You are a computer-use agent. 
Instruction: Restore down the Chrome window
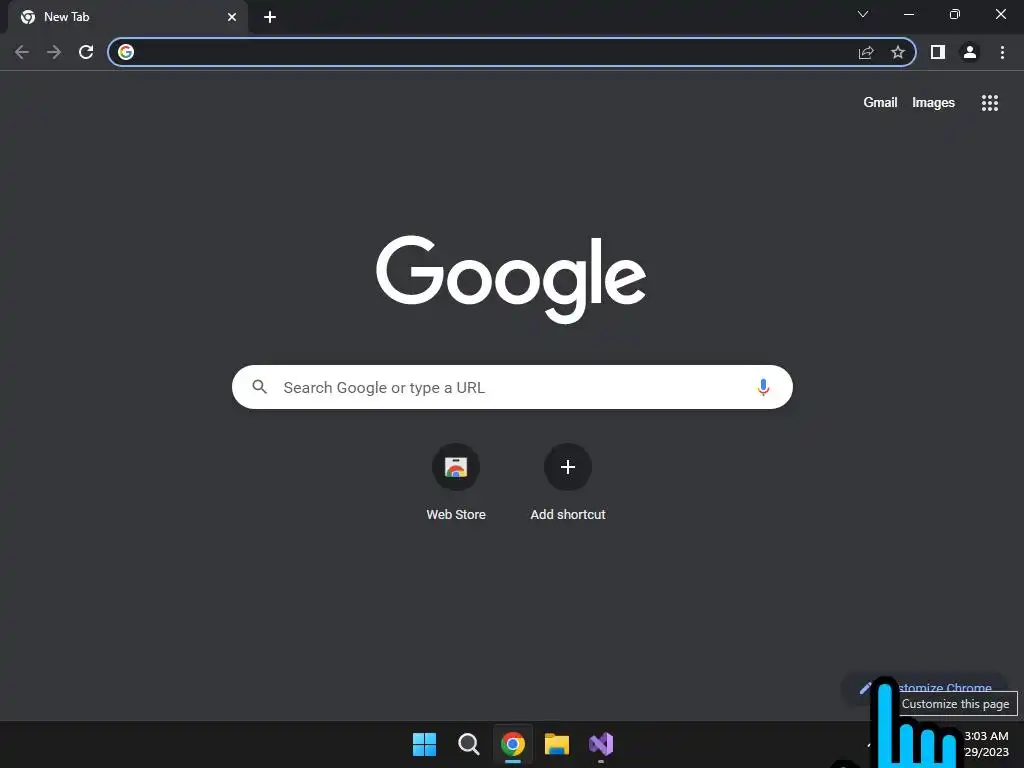pos(955,14)
